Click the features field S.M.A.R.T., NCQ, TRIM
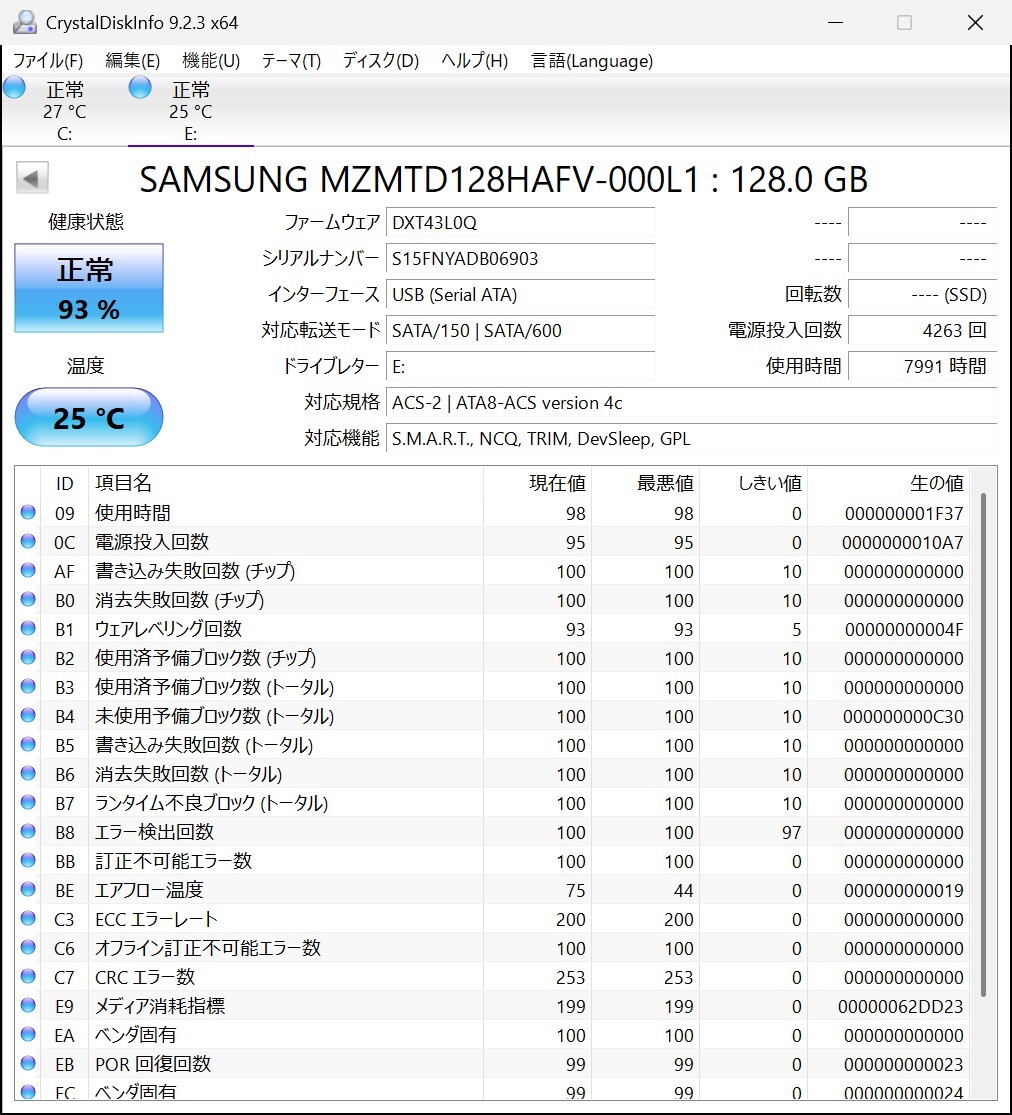Viewport: 1012px width, 1115px height. [x=691, y=439]
